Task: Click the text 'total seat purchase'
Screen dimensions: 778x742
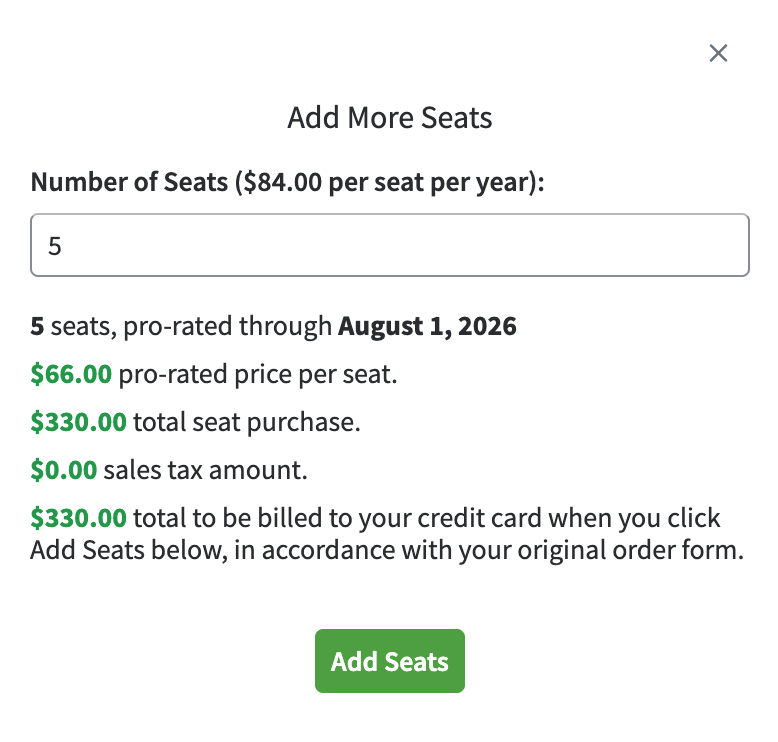Action: [245, 422]
